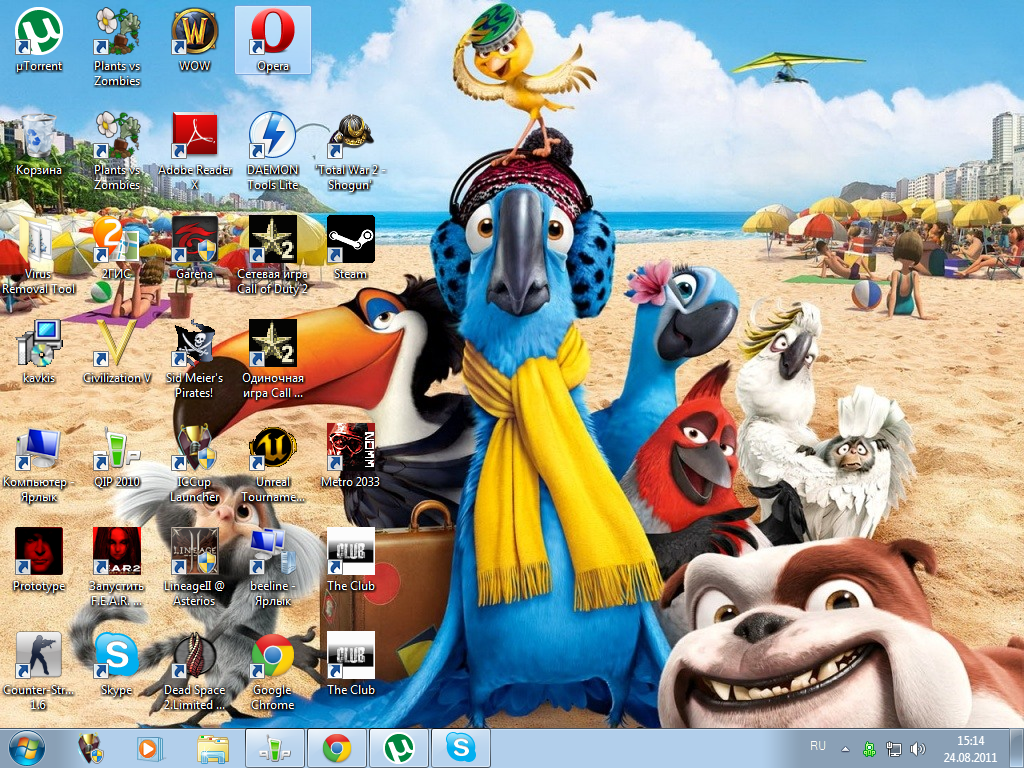Select Sid Meier's Pirates! shortcut
This screenshot has width=1024, height=768.
click(x=195, y=360)
